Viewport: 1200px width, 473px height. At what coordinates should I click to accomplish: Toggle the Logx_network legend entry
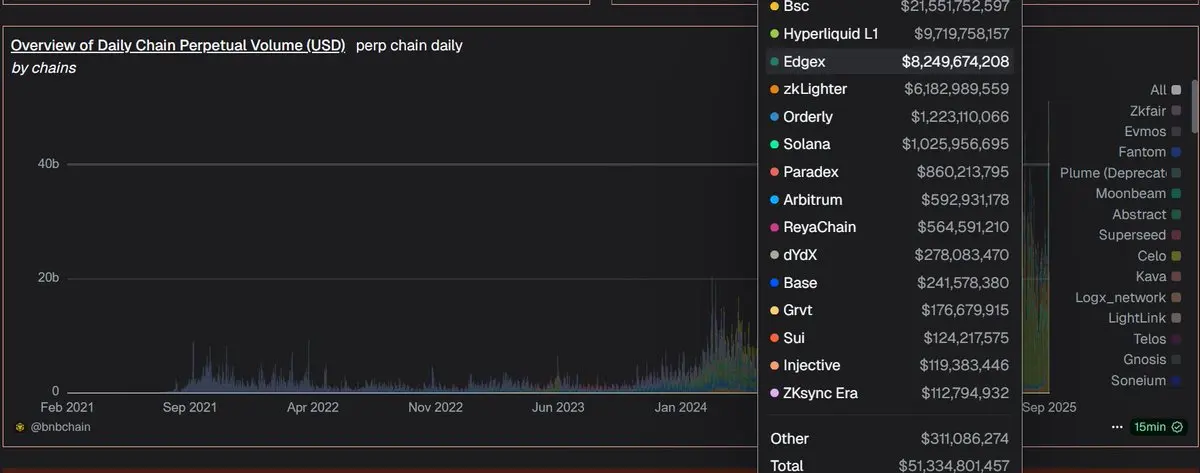1129,297
